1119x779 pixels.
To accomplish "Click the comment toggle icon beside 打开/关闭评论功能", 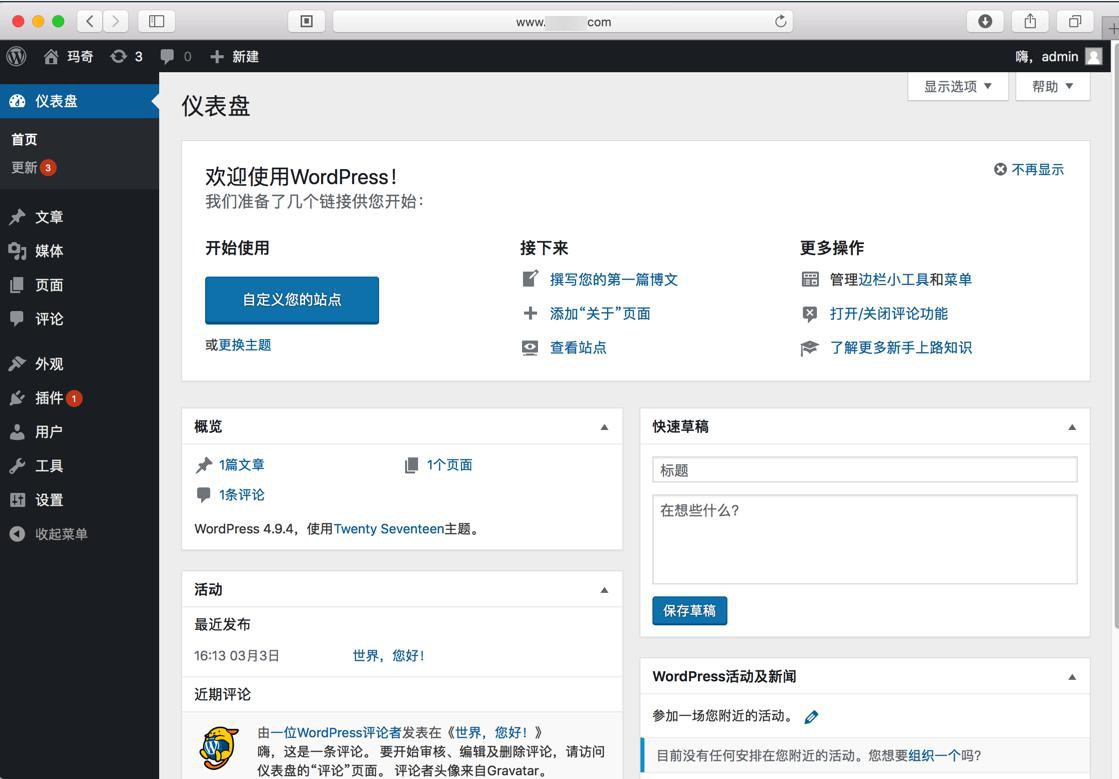I will [810, 313].
